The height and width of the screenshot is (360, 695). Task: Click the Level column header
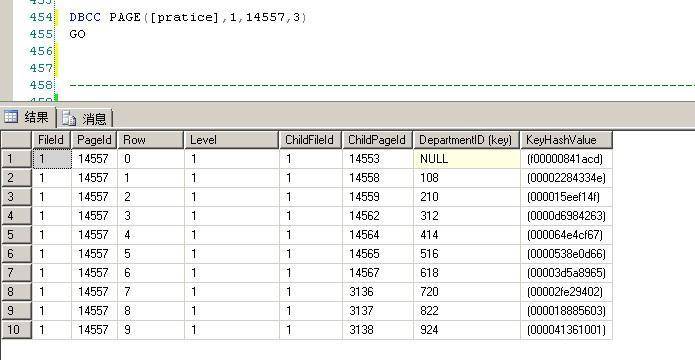pos(231,140)
